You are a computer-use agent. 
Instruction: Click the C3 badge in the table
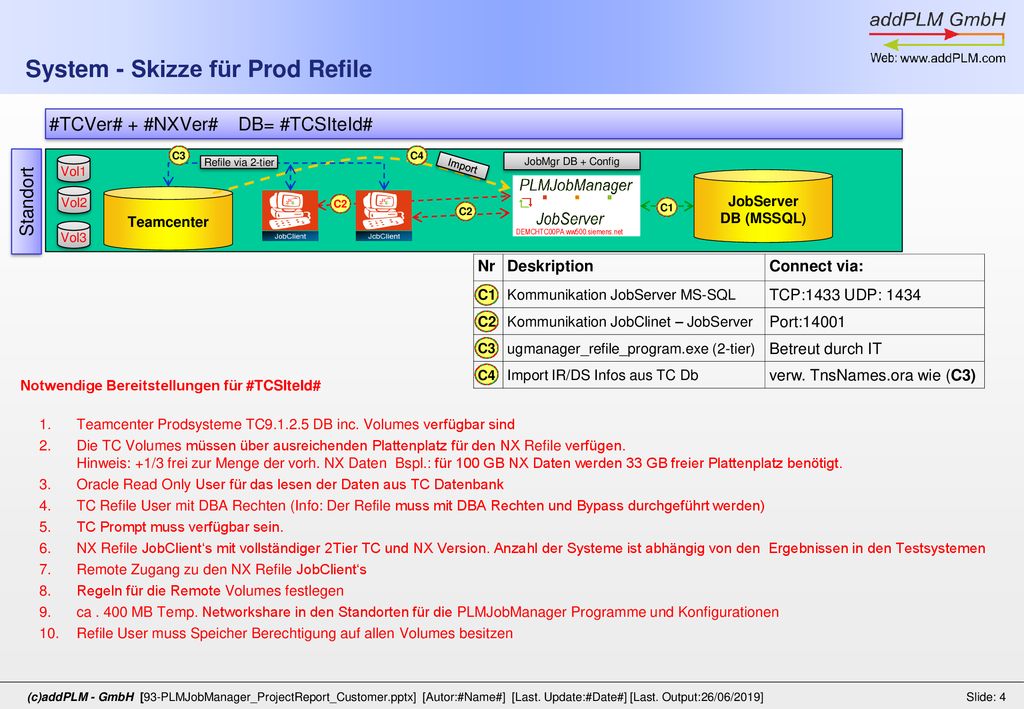click(x=487, y=349)
